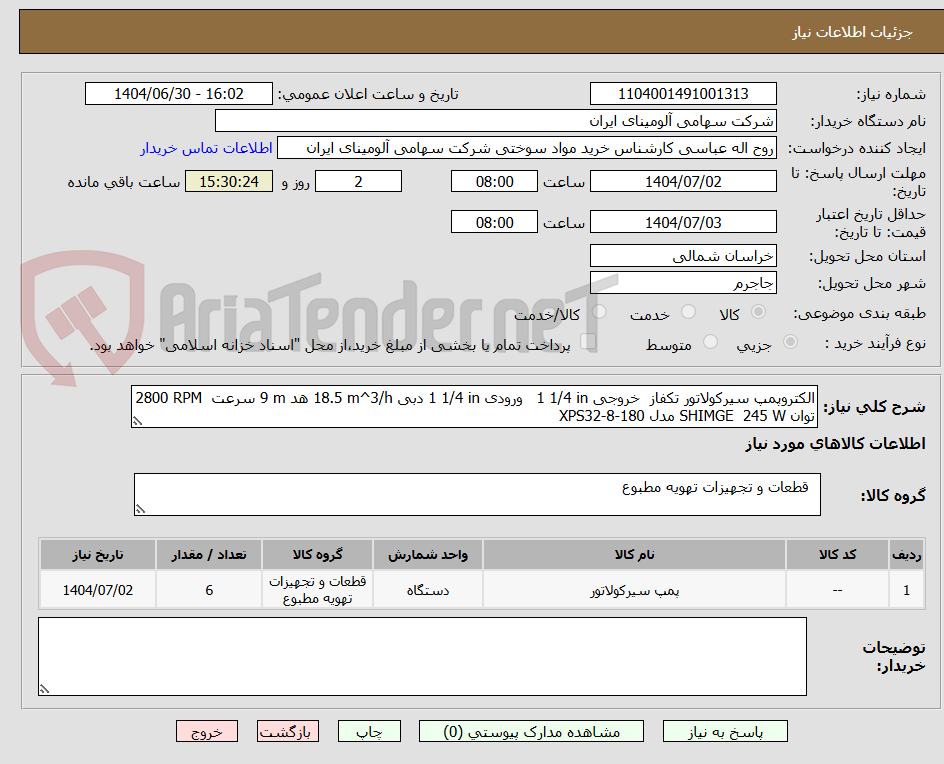Select the کالا radio option

coord(757,312)
